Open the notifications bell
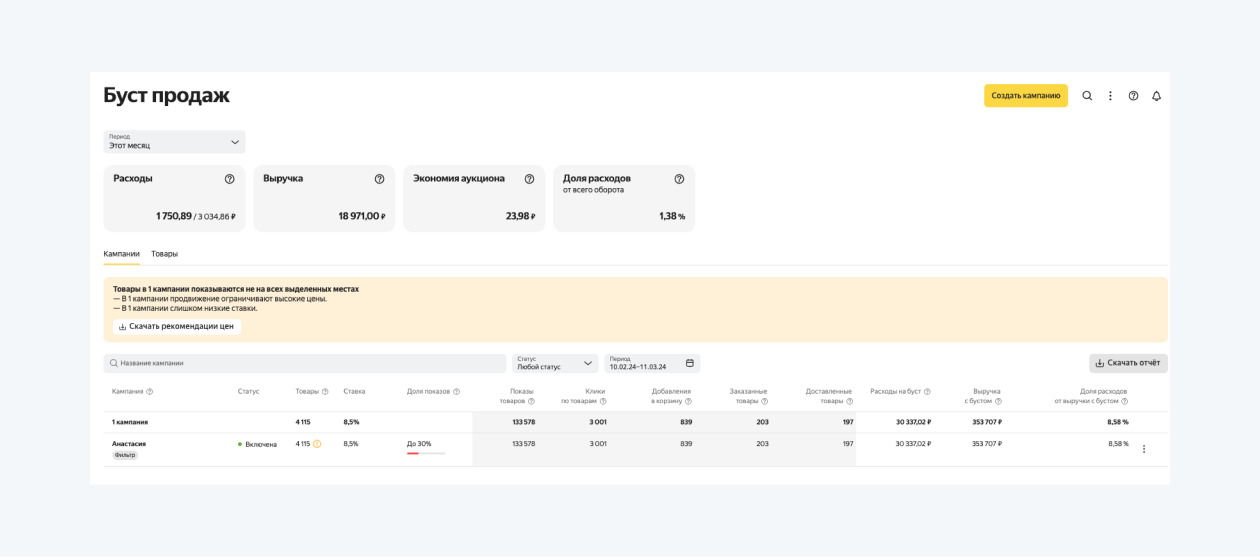The height and width of the screenshot is (557, 1260). (1156, 96)
